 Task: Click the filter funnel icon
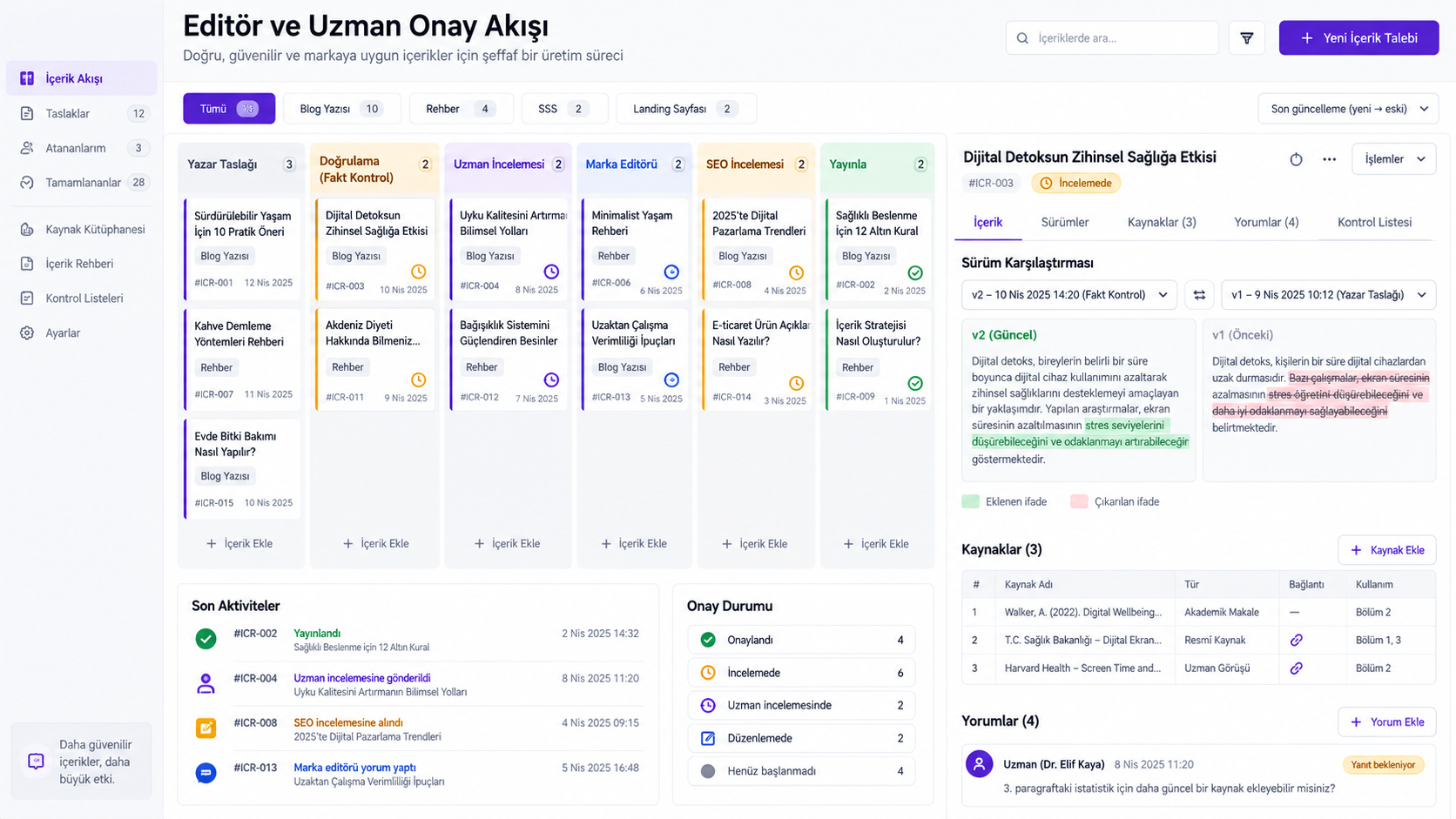pyautogui.click(x=1246, y=38)
